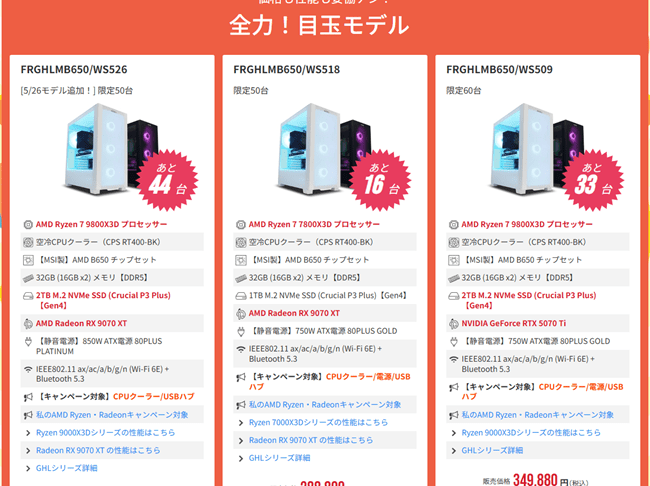Click the WS526 2TB NVMe SSD drive icon
This screenshot has width=650, height=486.
(28, 296)
